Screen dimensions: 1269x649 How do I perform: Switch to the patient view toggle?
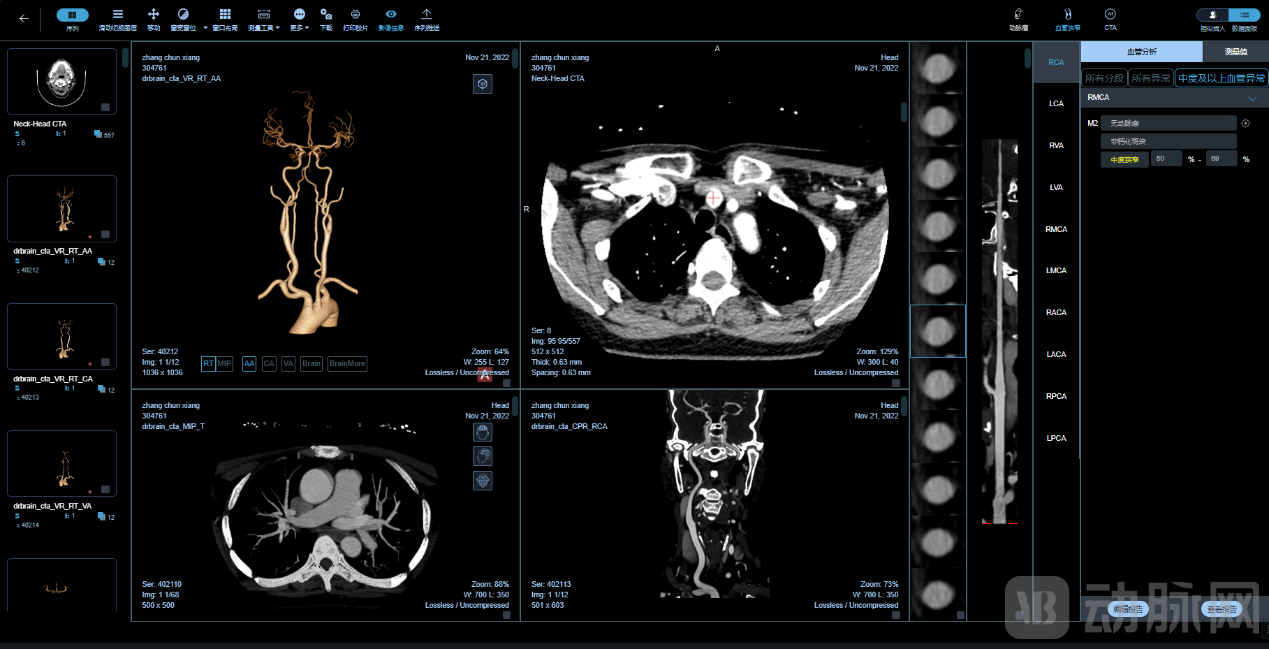pyautogui.click(x=1212, y=15)
